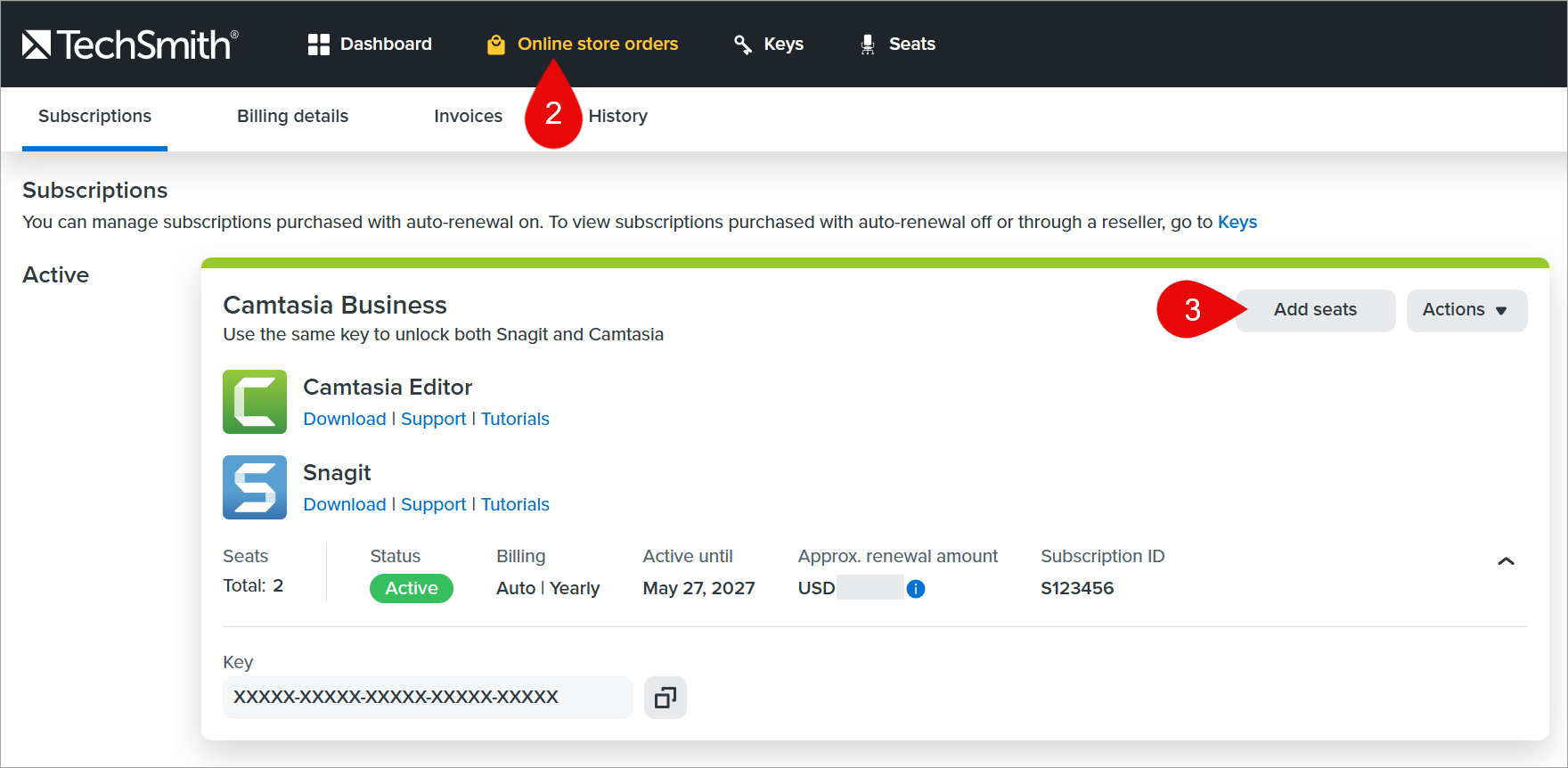The width and height of the screenshot is (1568, 768).
Task: Click the Online store orders bag icon
Action: [496, 45]
